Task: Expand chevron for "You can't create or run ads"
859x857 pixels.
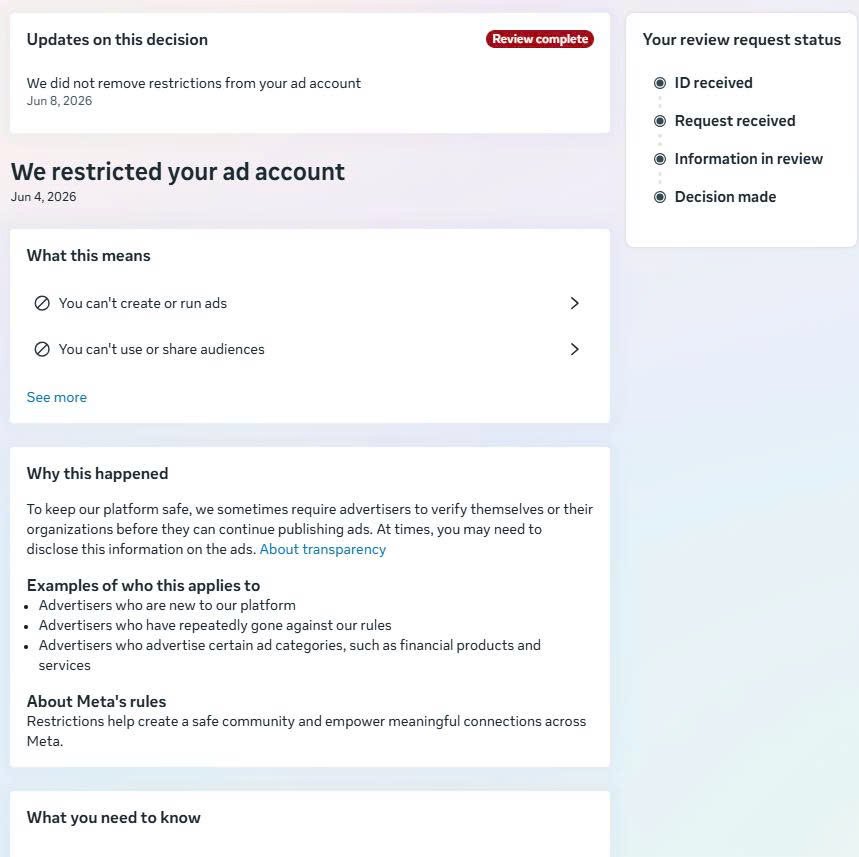Action: pyautogui.click(x=574, y=303)
